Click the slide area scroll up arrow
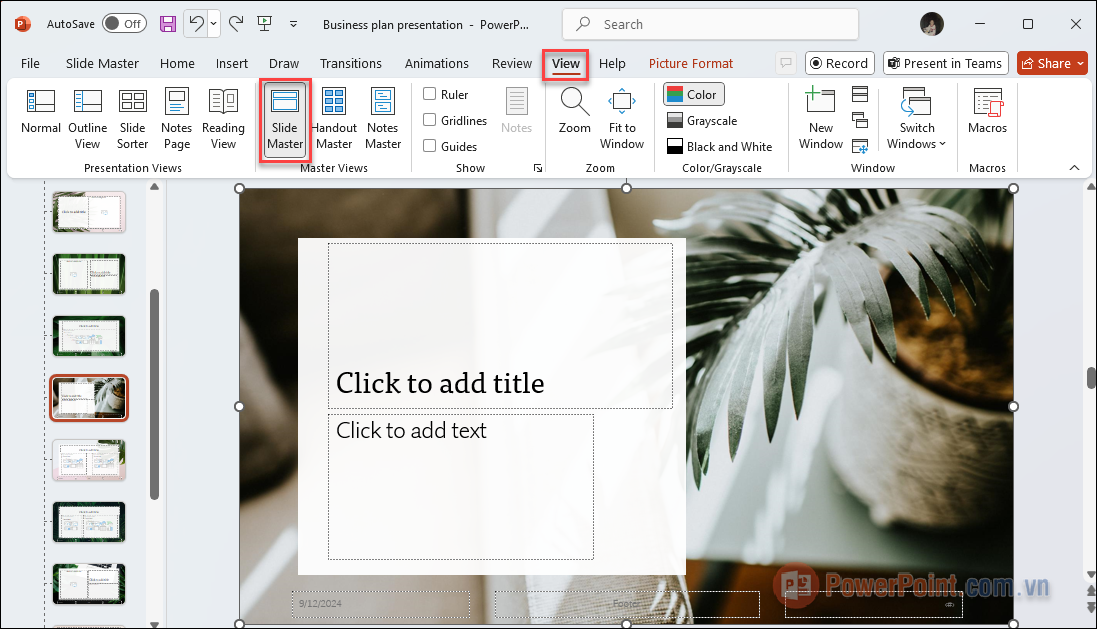The width and height of the screenshot is (1097, 629). tap(1090, 187)
